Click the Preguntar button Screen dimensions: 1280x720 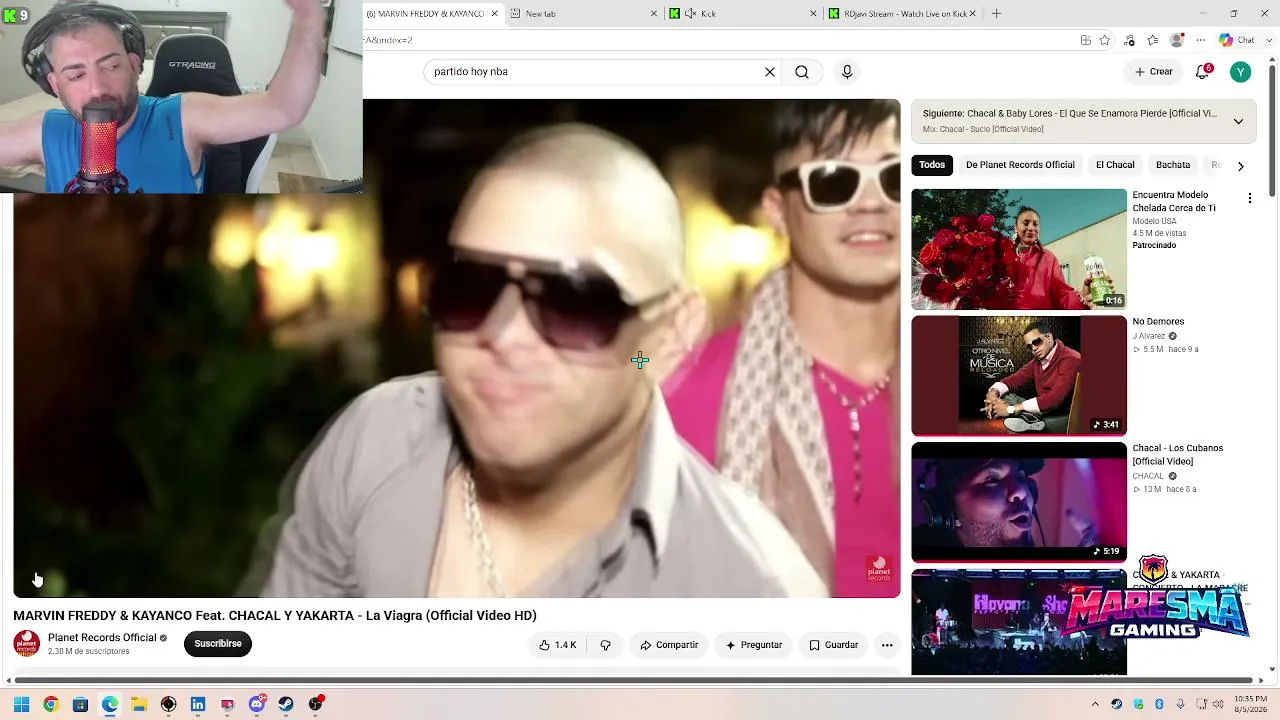pos(754,645)
